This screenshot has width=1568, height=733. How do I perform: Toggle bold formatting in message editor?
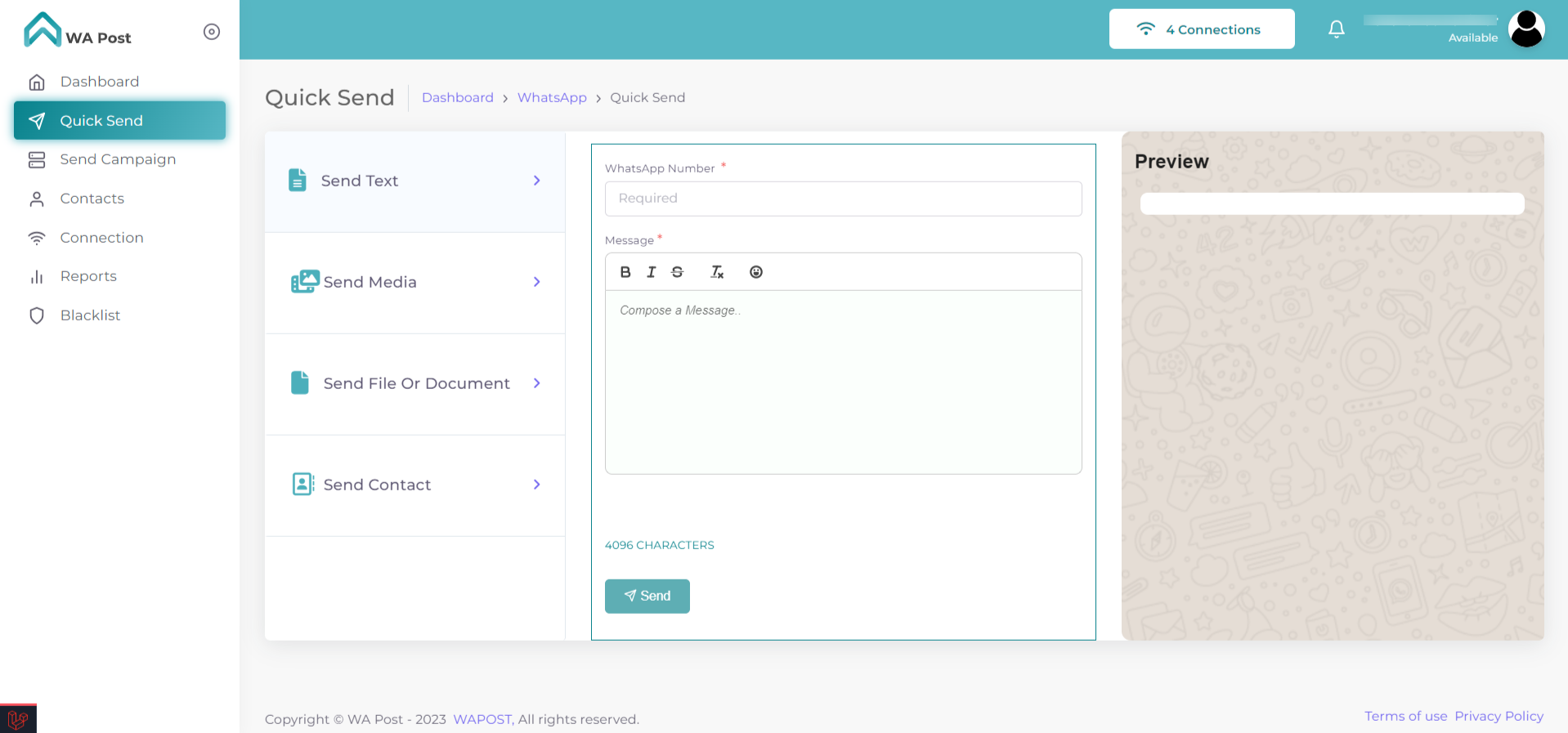tap(625, 272)
